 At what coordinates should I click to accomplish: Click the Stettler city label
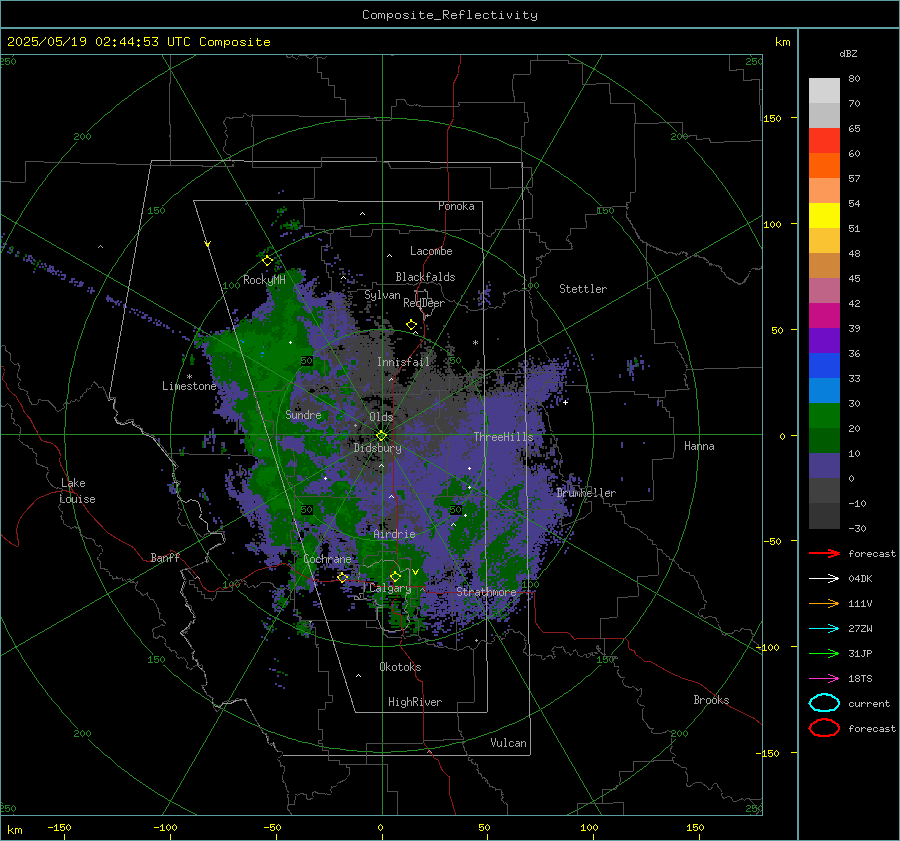tap(583, 289)
